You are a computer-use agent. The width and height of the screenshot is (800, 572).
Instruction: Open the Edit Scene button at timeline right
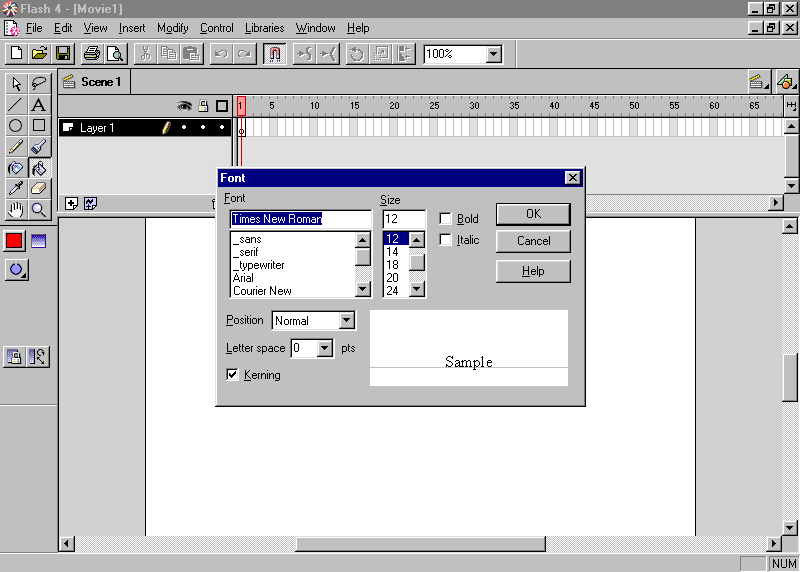click(759, 82)
